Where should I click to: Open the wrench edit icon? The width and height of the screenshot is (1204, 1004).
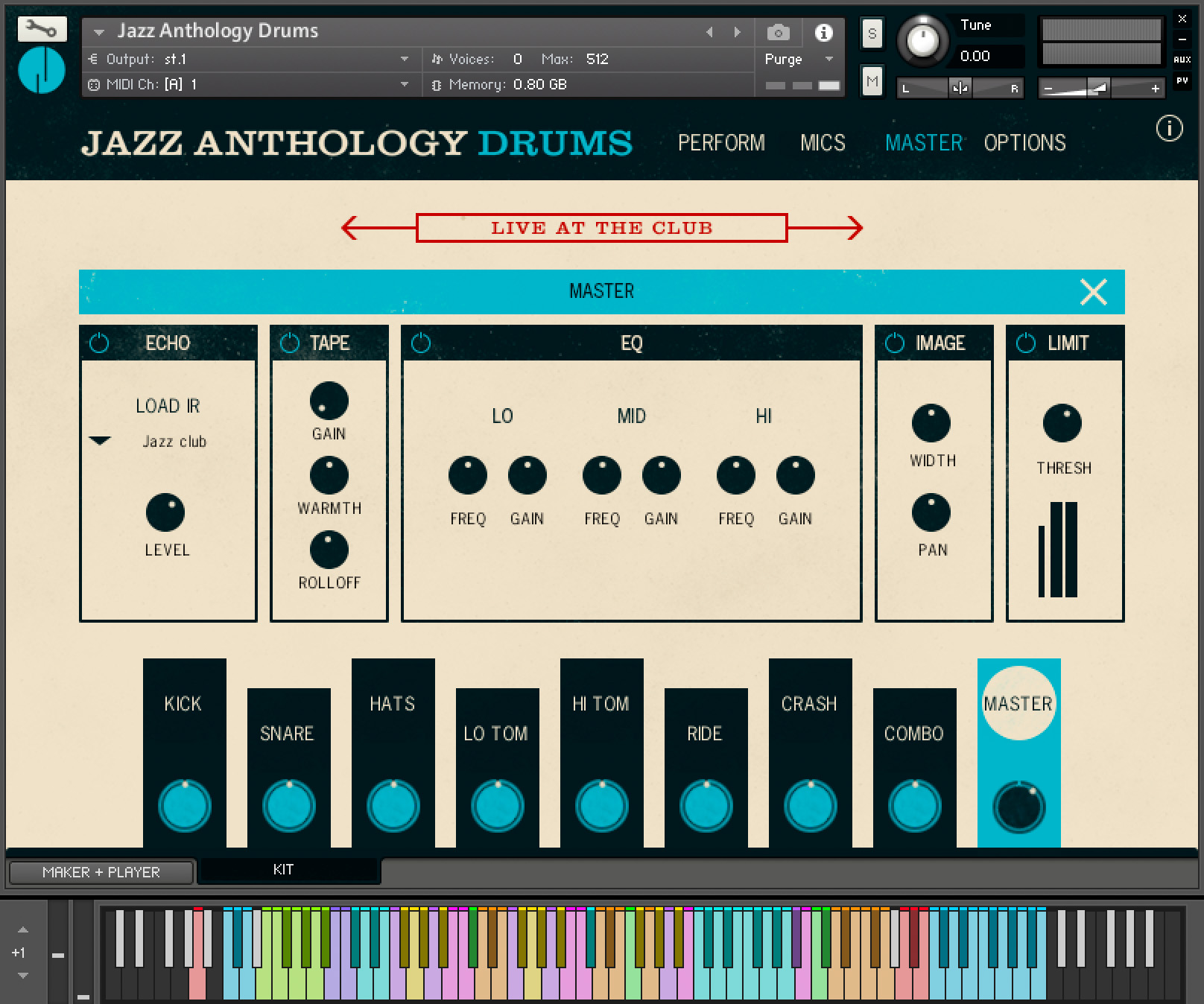pos(41,30)
